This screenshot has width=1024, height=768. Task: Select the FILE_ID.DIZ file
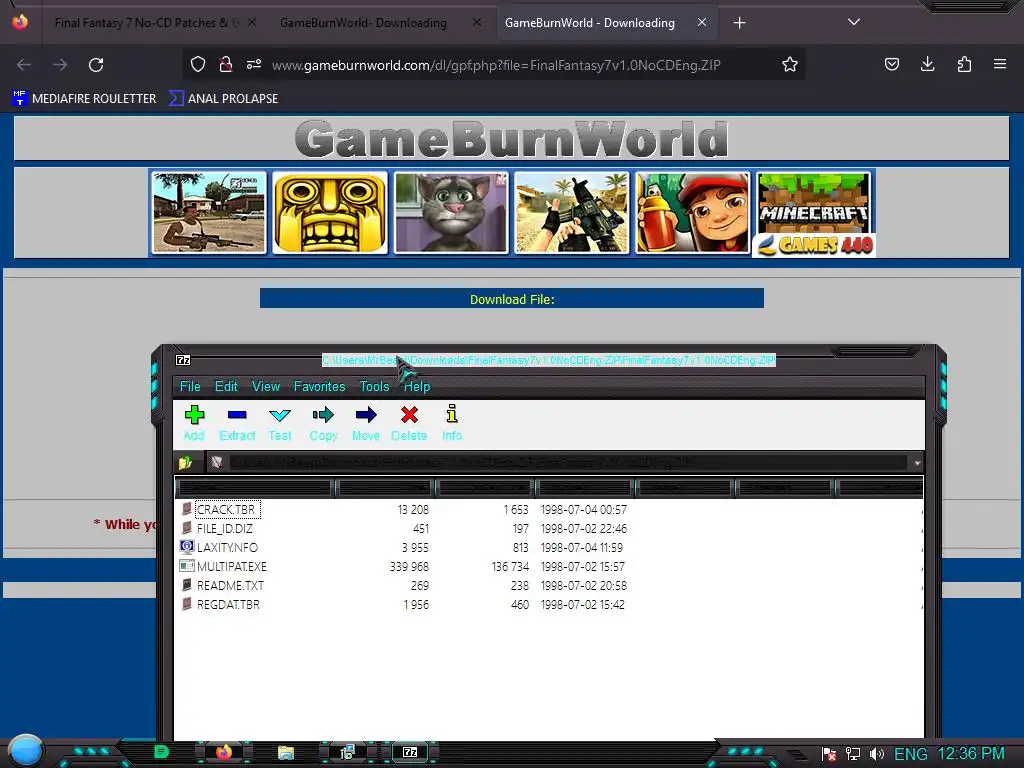click(x=225, y=528)
